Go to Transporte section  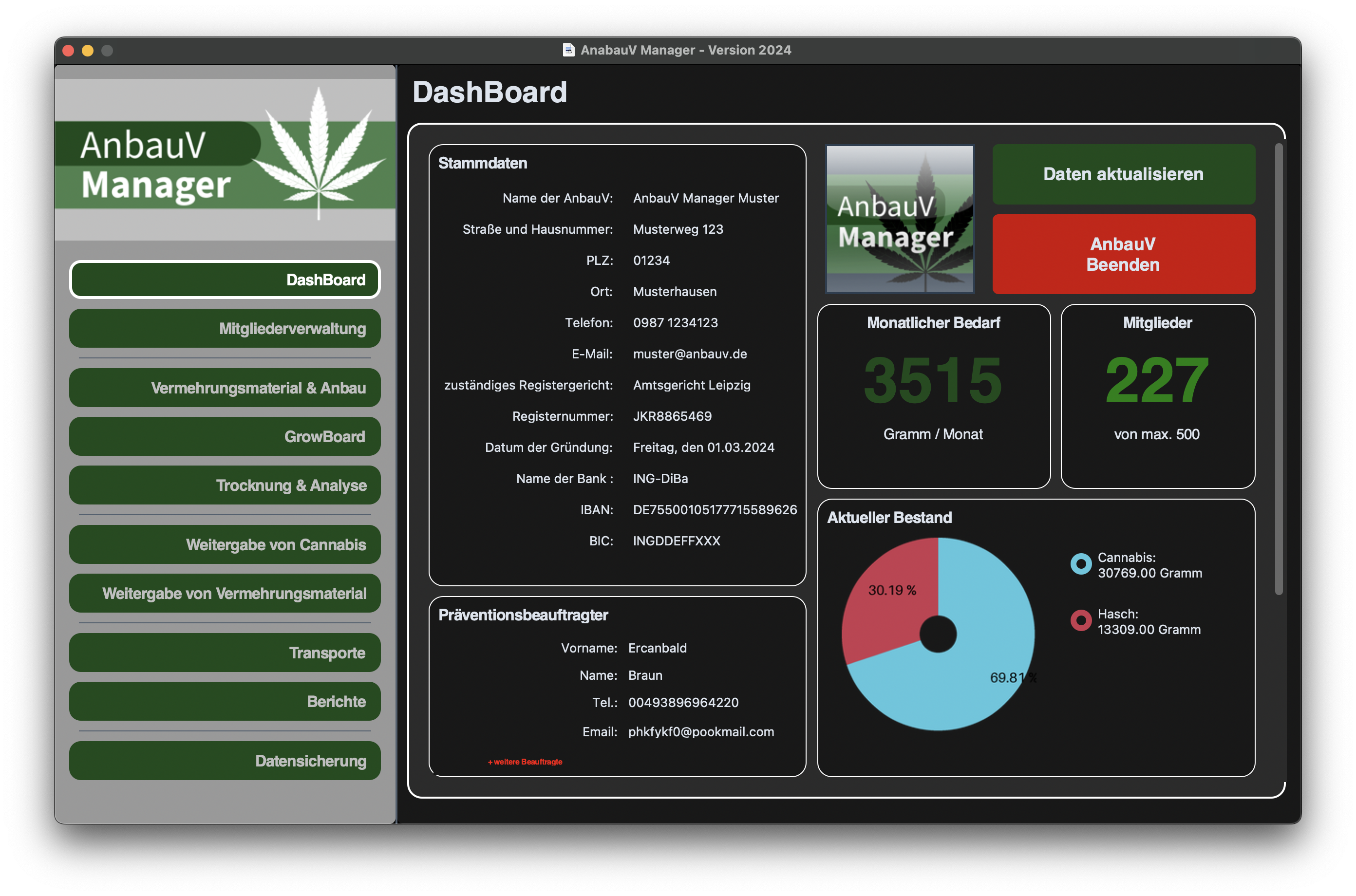tap(225, 653)
